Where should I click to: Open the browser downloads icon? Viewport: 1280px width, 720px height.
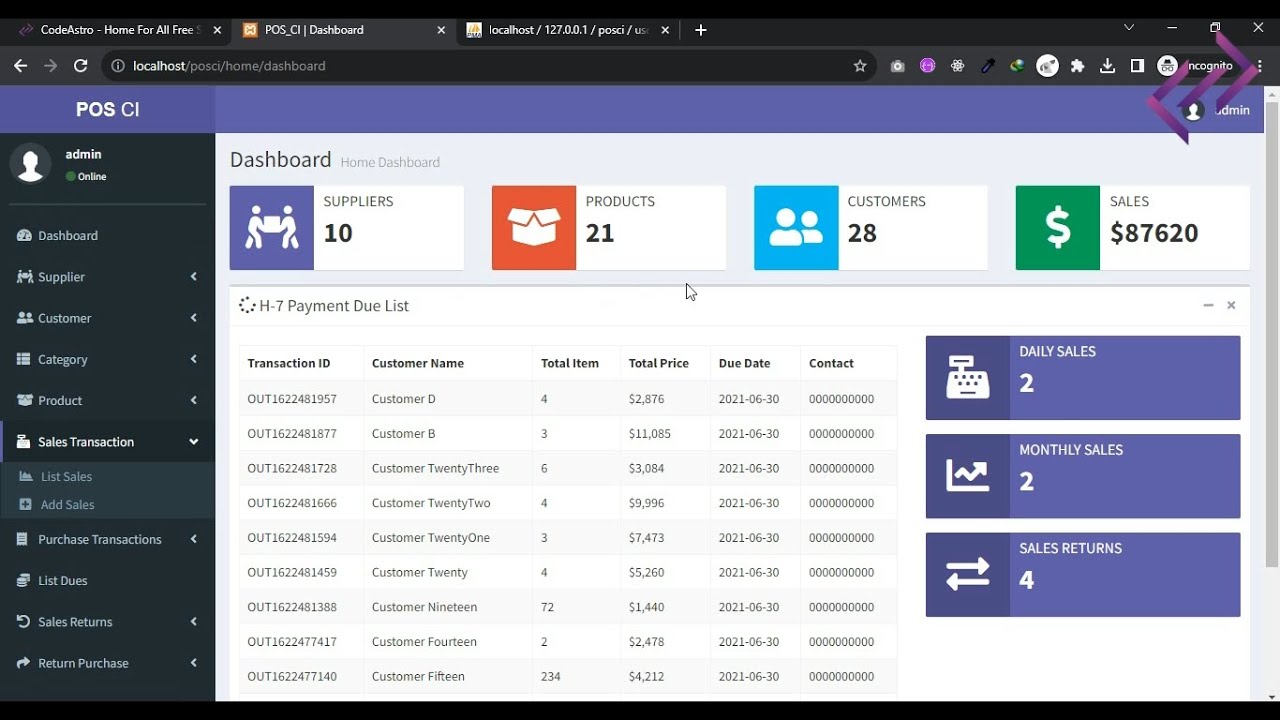(x=1107, y=66)
